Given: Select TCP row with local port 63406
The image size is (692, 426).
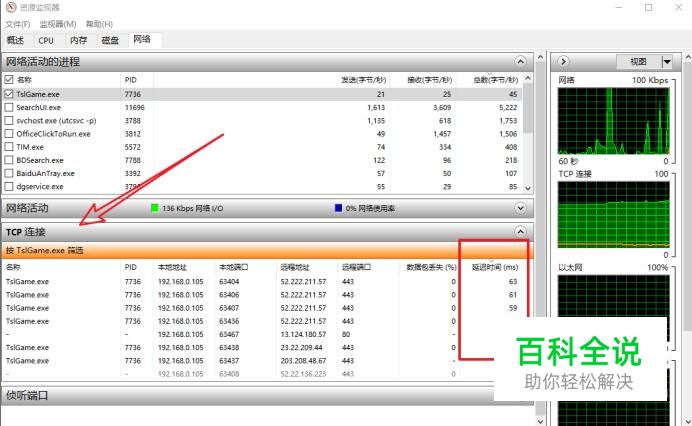Looking at the screenshot, I should 262,295.
